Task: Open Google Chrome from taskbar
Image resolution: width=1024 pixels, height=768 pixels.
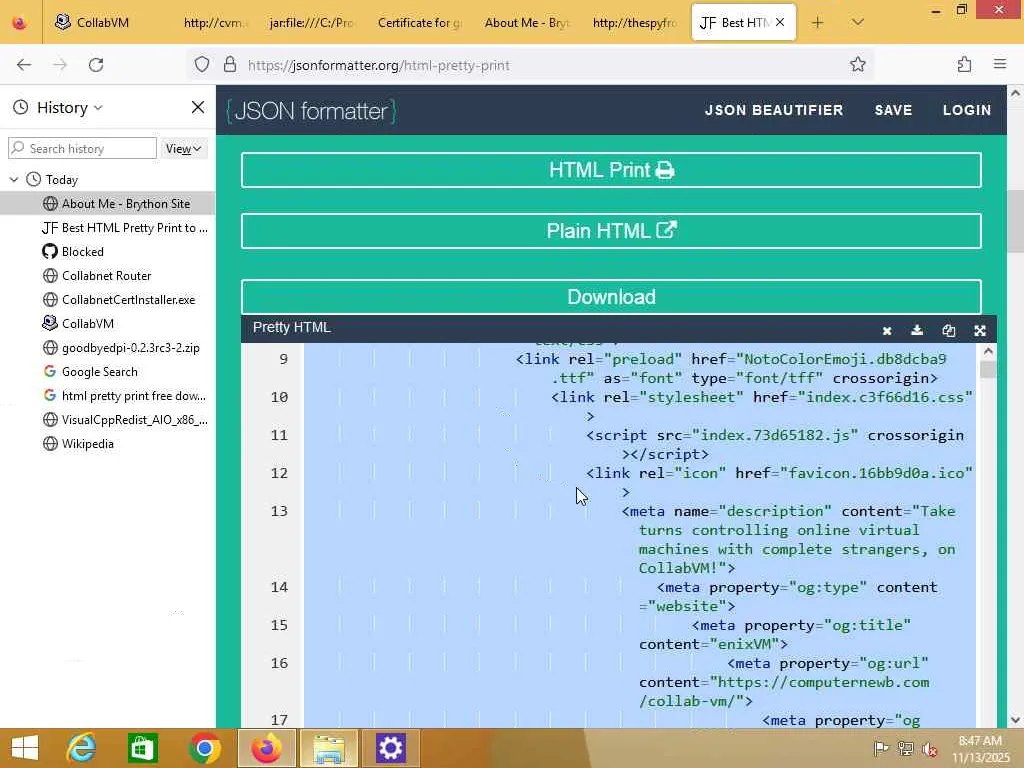Action: [x=204, y=748]
